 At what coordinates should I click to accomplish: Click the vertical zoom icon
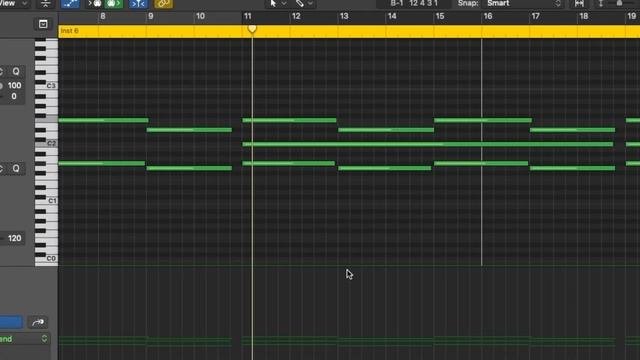tap(600, 4)
